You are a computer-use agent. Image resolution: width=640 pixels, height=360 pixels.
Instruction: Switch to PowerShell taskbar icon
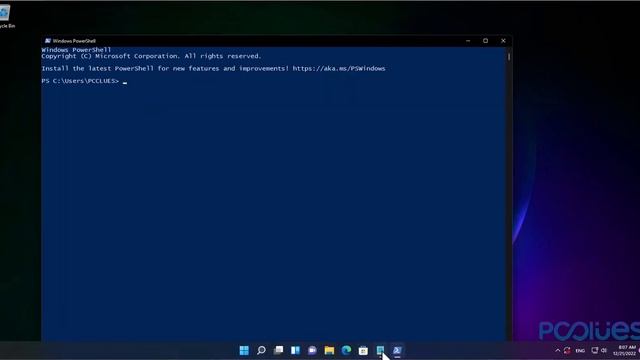pos(397,350)
